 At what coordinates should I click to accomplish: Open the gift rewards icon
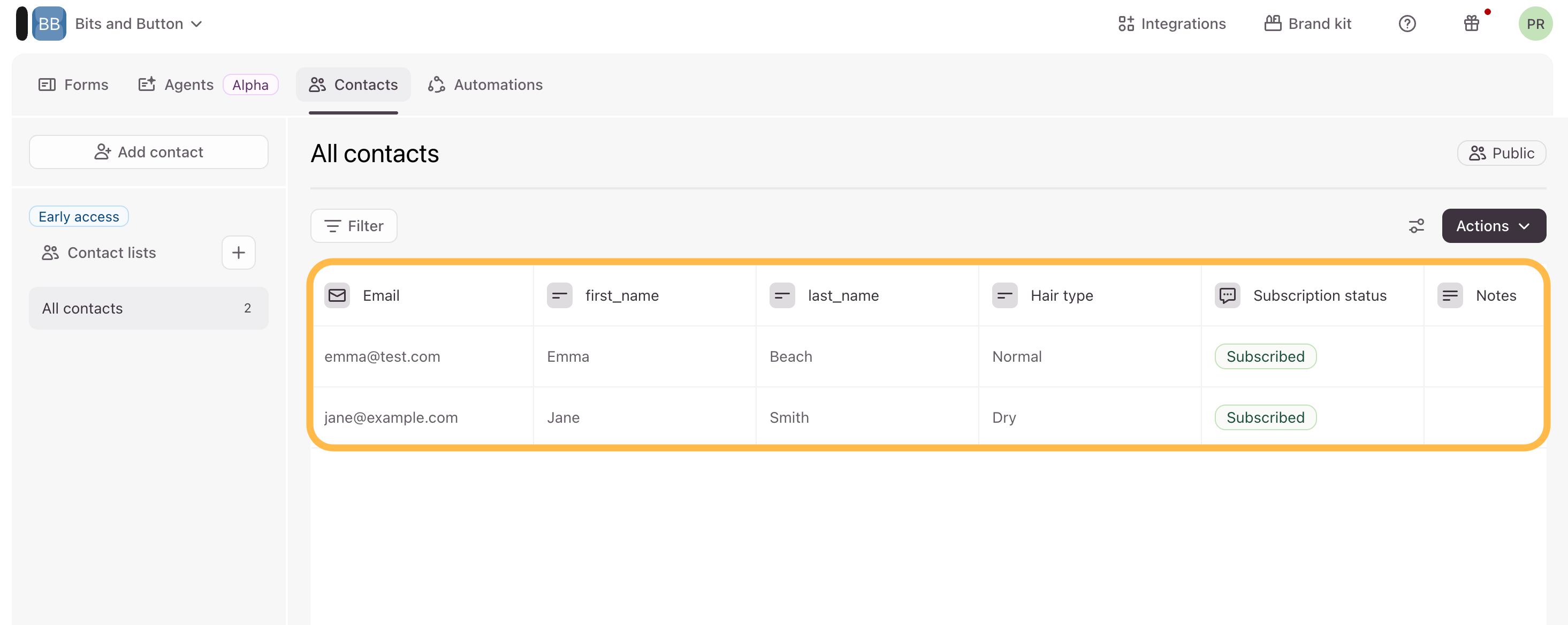(1471, 24)
